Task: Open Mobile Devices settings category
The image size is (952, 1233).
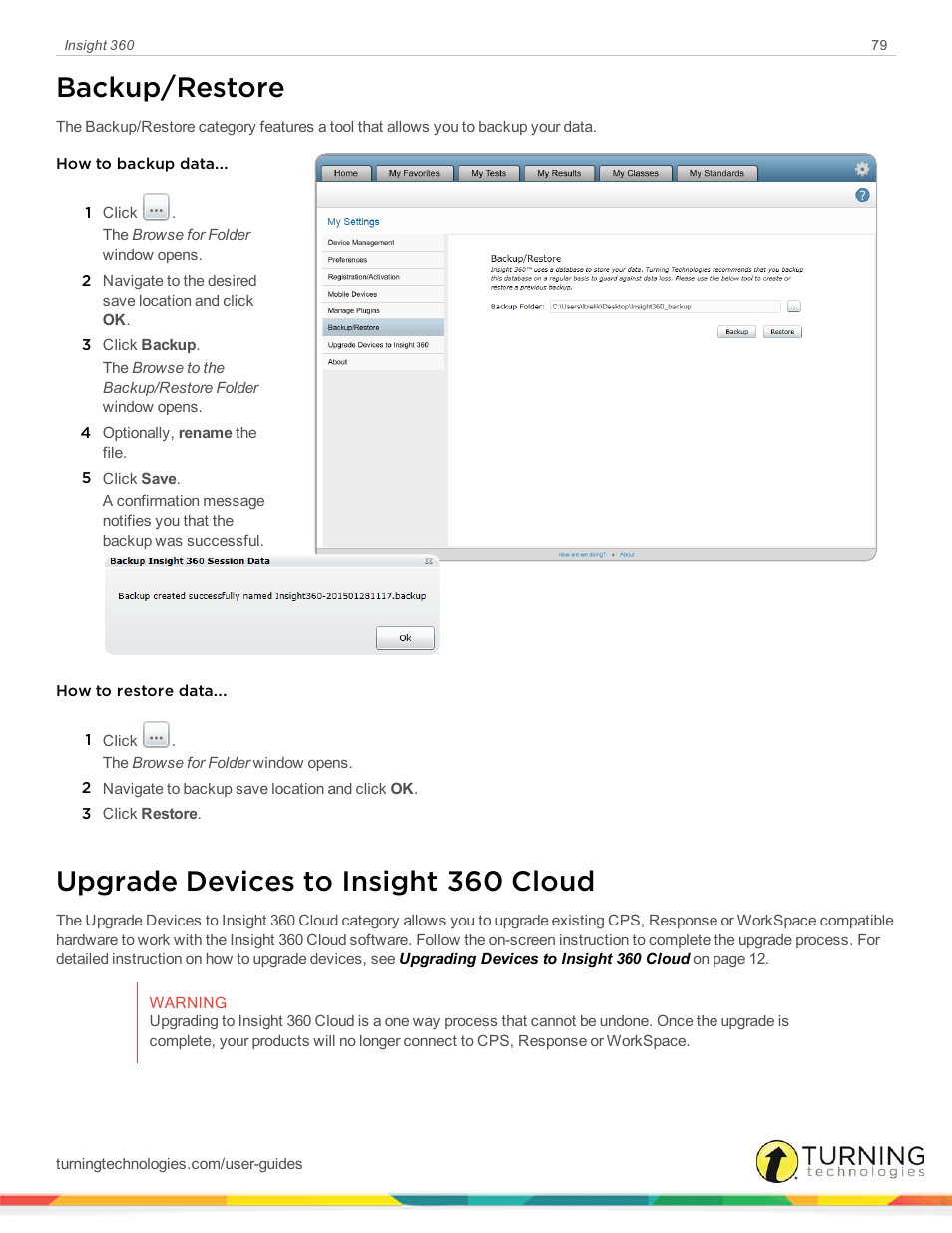Action: [x=383, y=294]
